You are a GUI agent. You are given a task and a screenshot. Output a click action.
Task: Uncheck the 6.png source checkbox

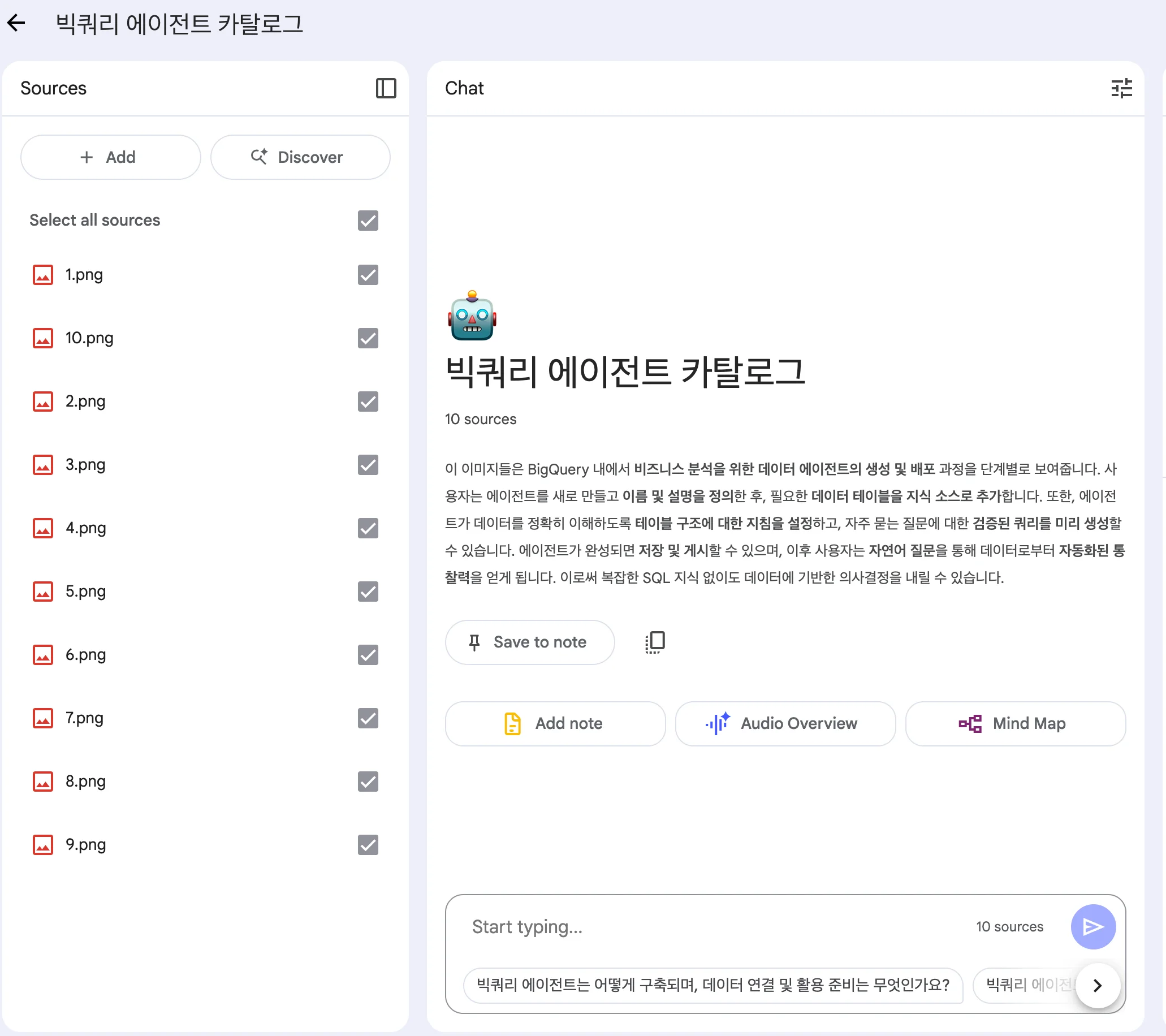coord(368,655)
